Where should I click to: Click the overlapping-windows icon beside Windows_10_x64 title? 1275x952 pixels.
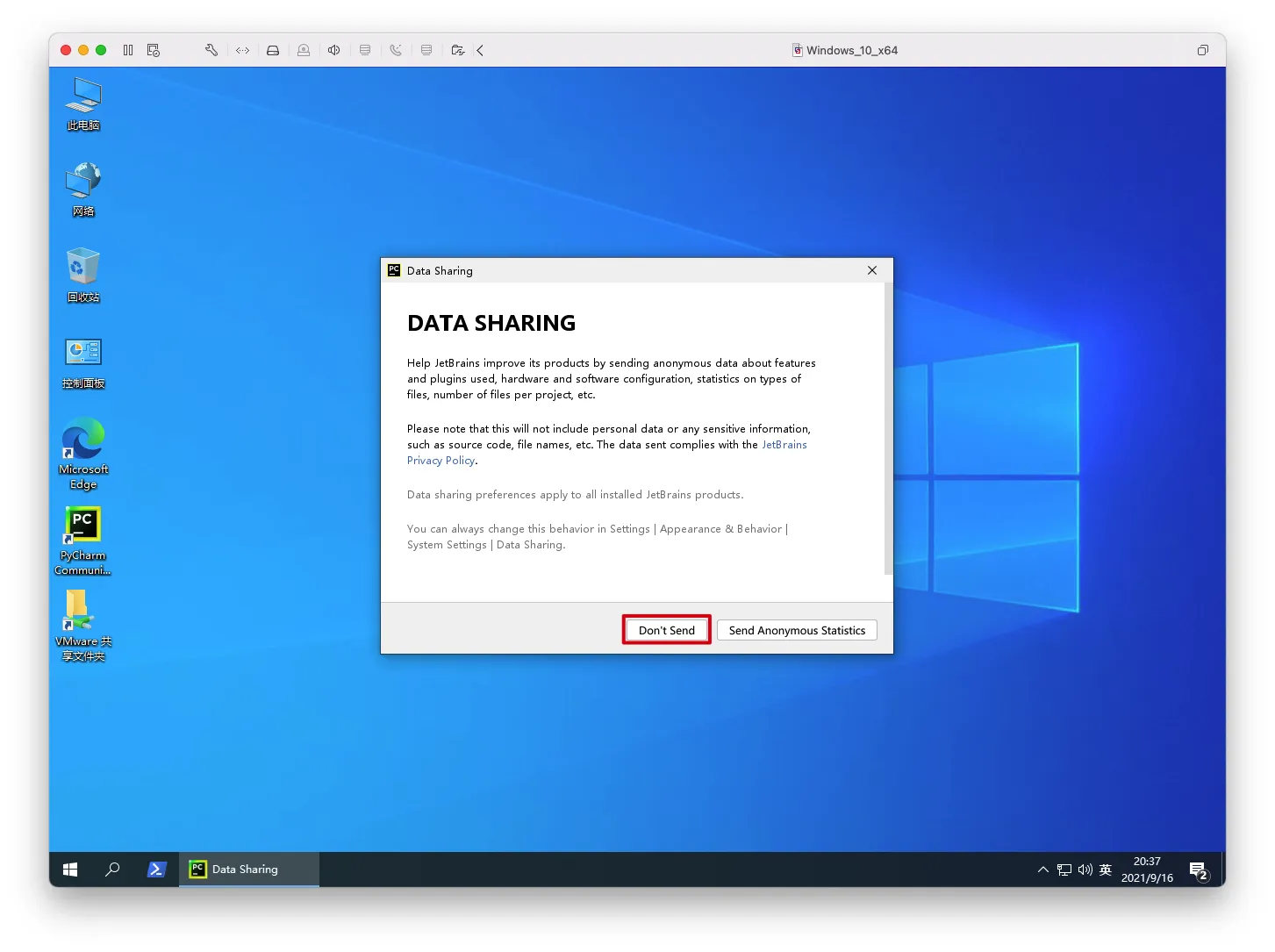[1203, 50]
